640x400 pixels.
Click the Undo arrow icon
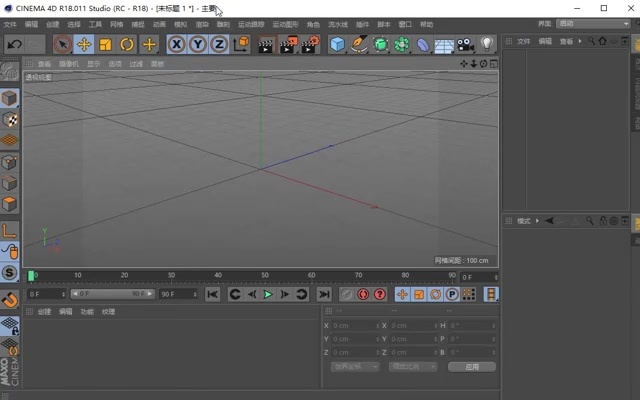click(14, 44)
